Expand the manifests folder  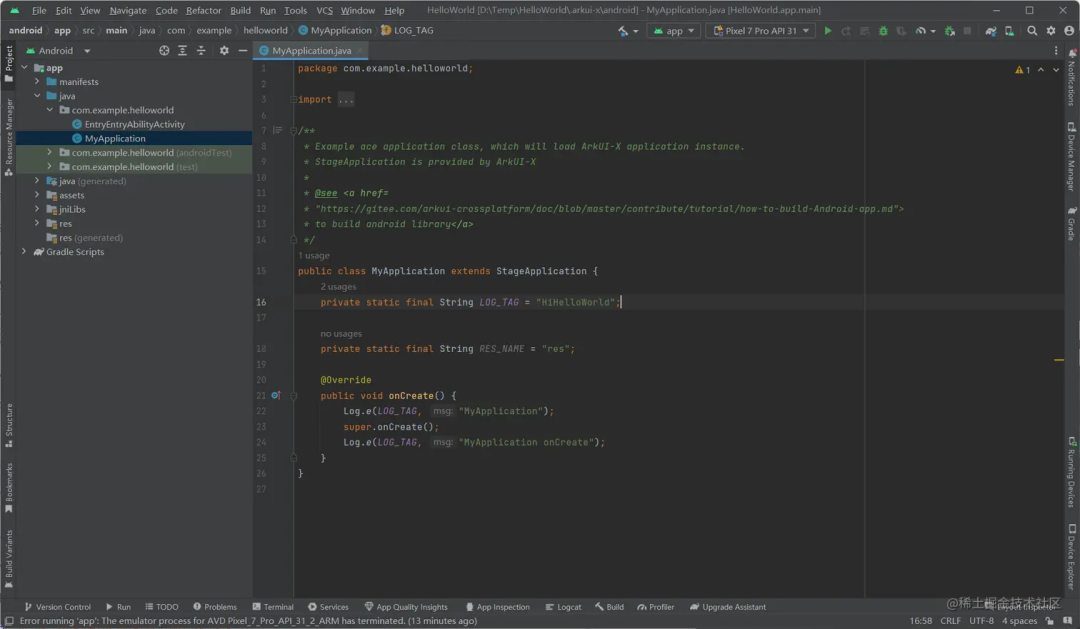point(38,82)
